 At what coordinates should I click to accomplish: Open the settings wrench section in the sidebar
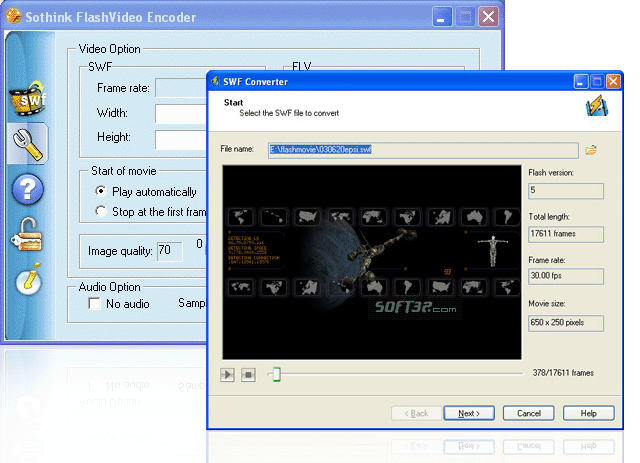pyautogui.click(x=28, y=145)
